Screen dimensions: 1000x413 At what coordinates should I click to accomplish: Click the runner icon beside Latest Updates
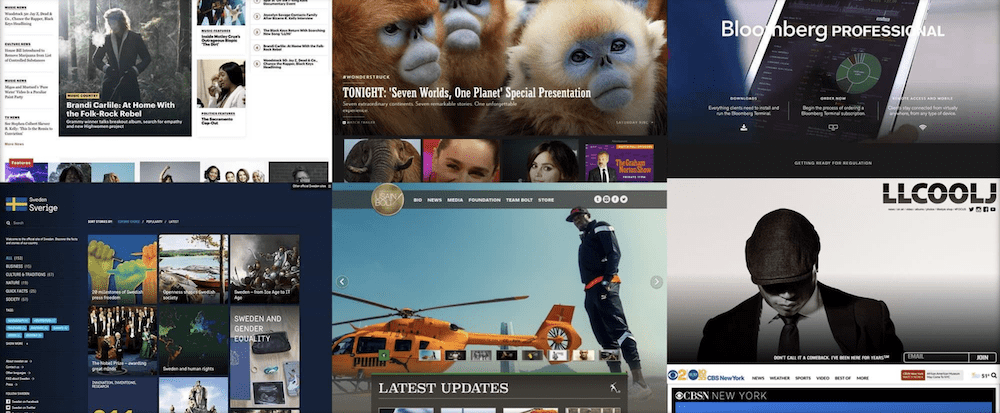614,388
